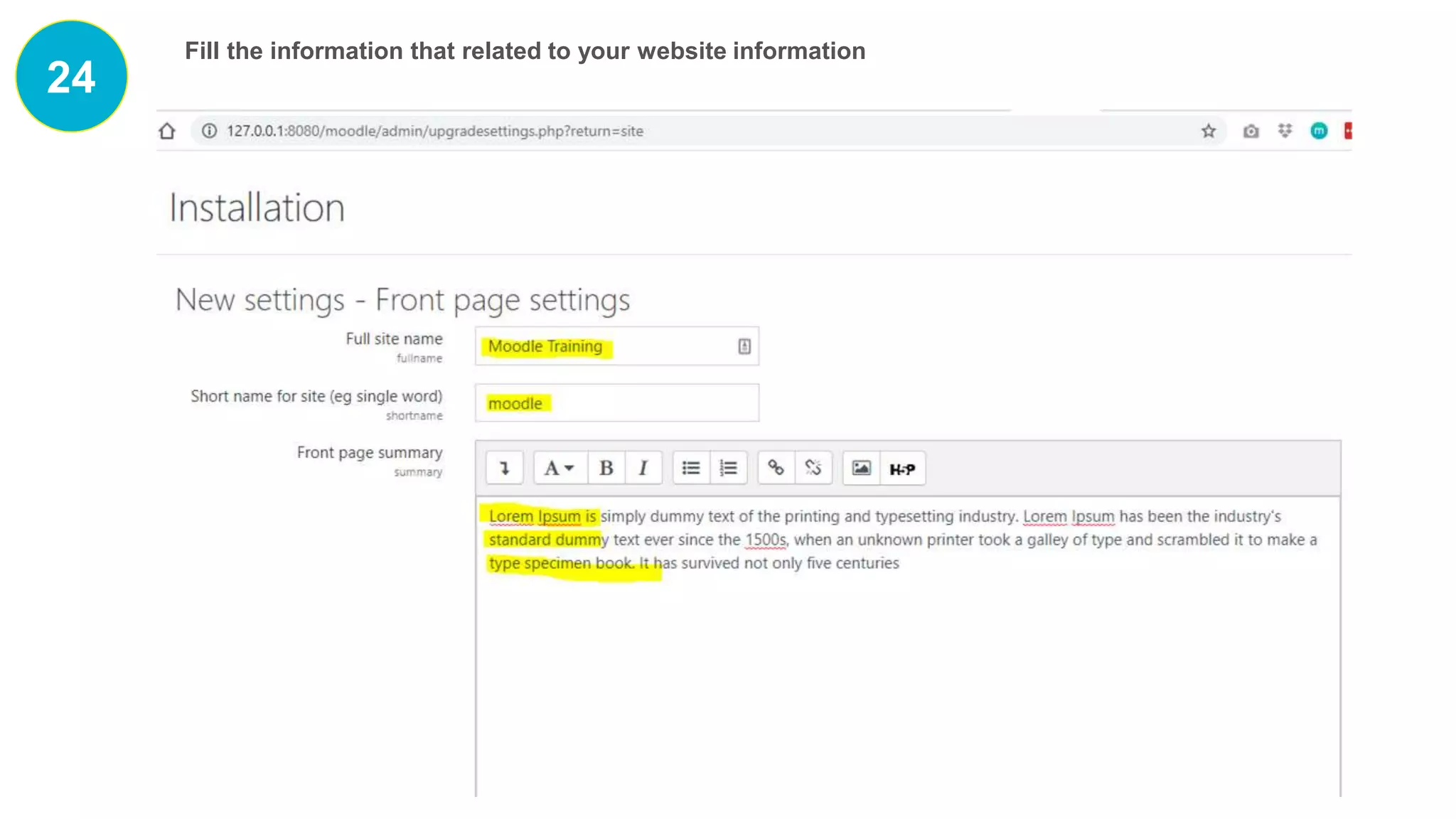This screenshot has height=819, width=1456.
Task: Open the green profile avatar
Action: (1319, 131)
